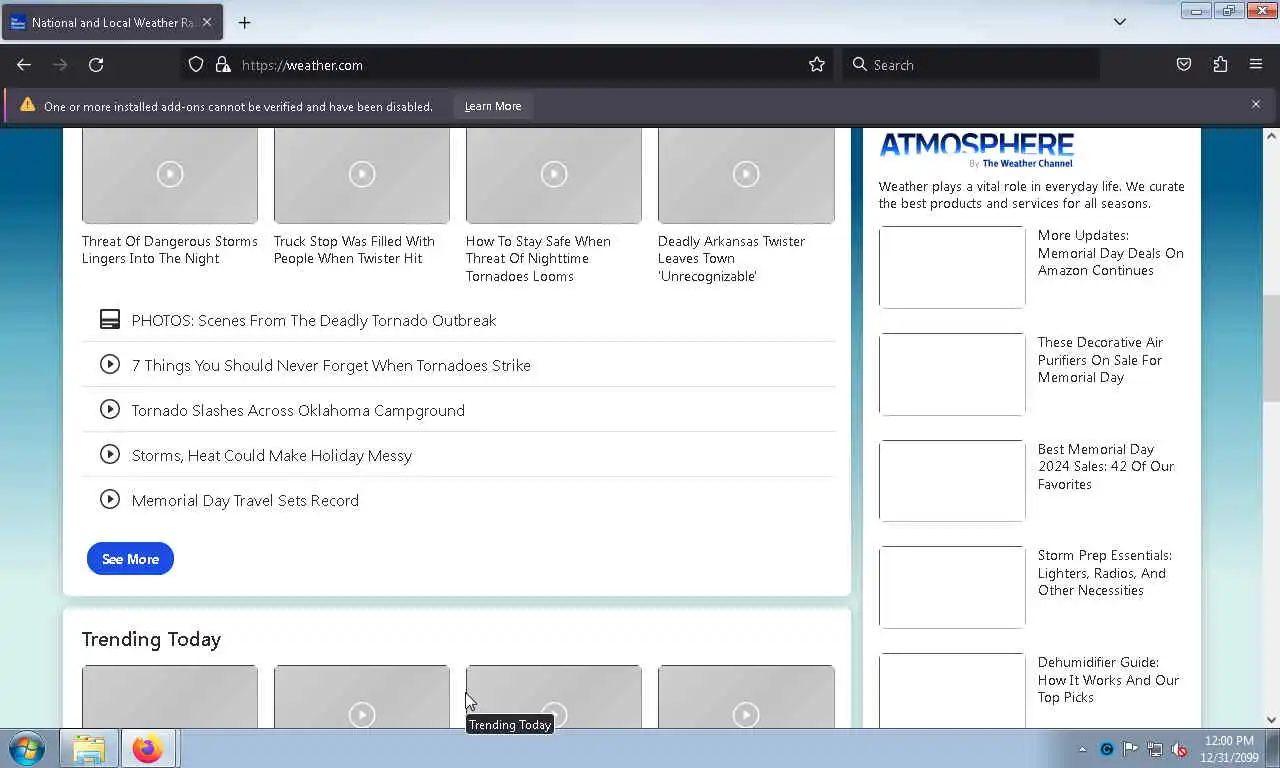The image size is (1280, 768).
Task: Play Nighttime Tornadoes safety video
Action: point(554,175)
